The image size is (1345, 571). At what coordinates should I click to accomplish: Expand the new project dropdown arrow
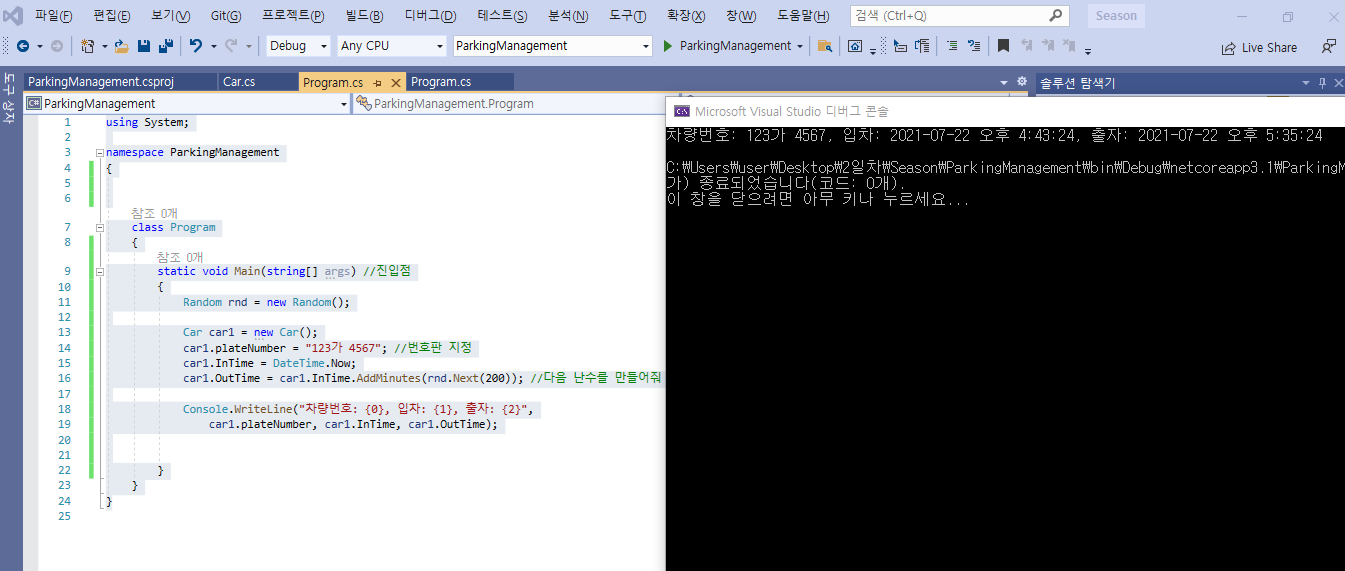(x=104, y=46)
